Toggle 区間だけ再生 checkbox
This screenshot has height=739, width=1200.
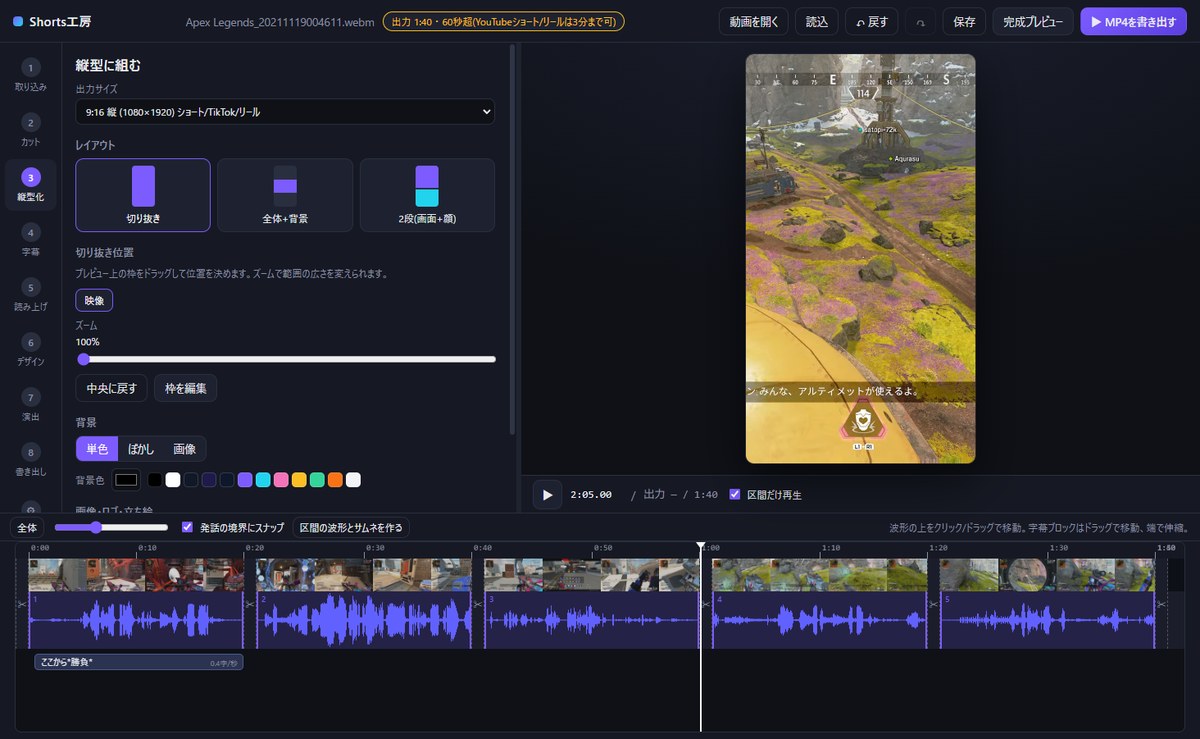point(735,494)
